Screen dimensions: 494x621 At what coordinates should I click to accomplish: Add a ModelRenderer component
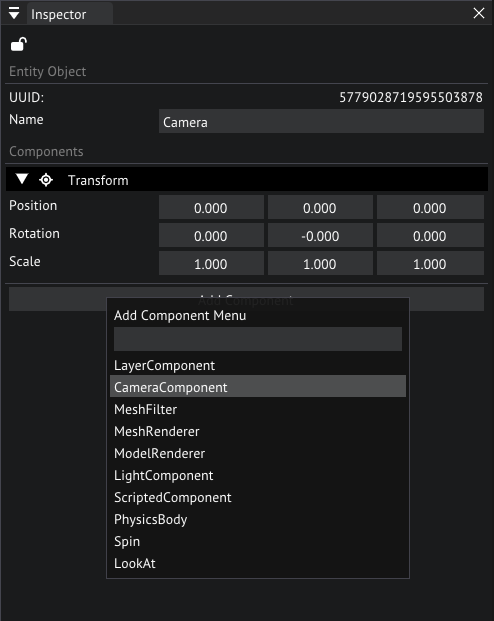click(258, 453)
